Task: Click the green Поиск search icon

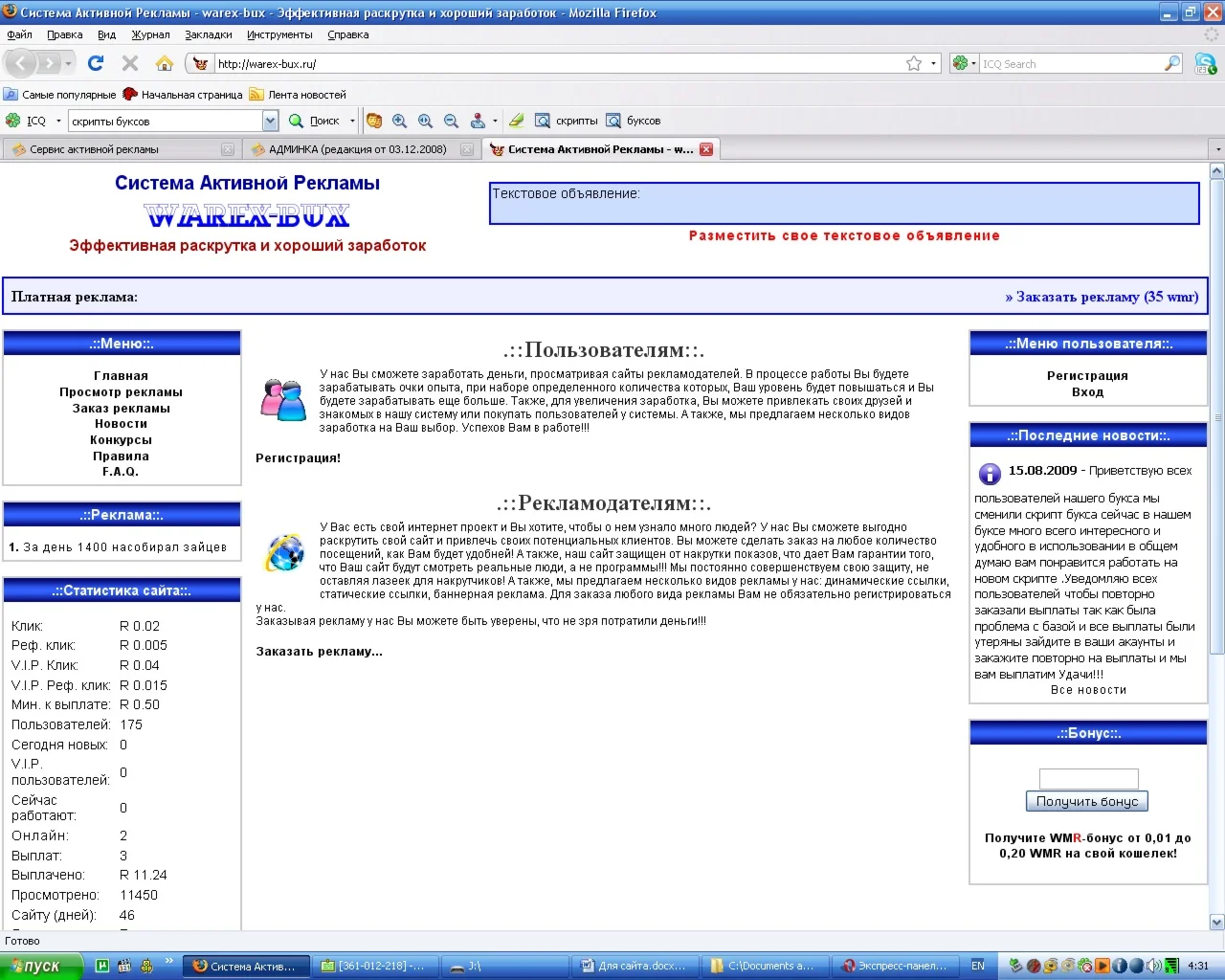Action: pos(297,121)
